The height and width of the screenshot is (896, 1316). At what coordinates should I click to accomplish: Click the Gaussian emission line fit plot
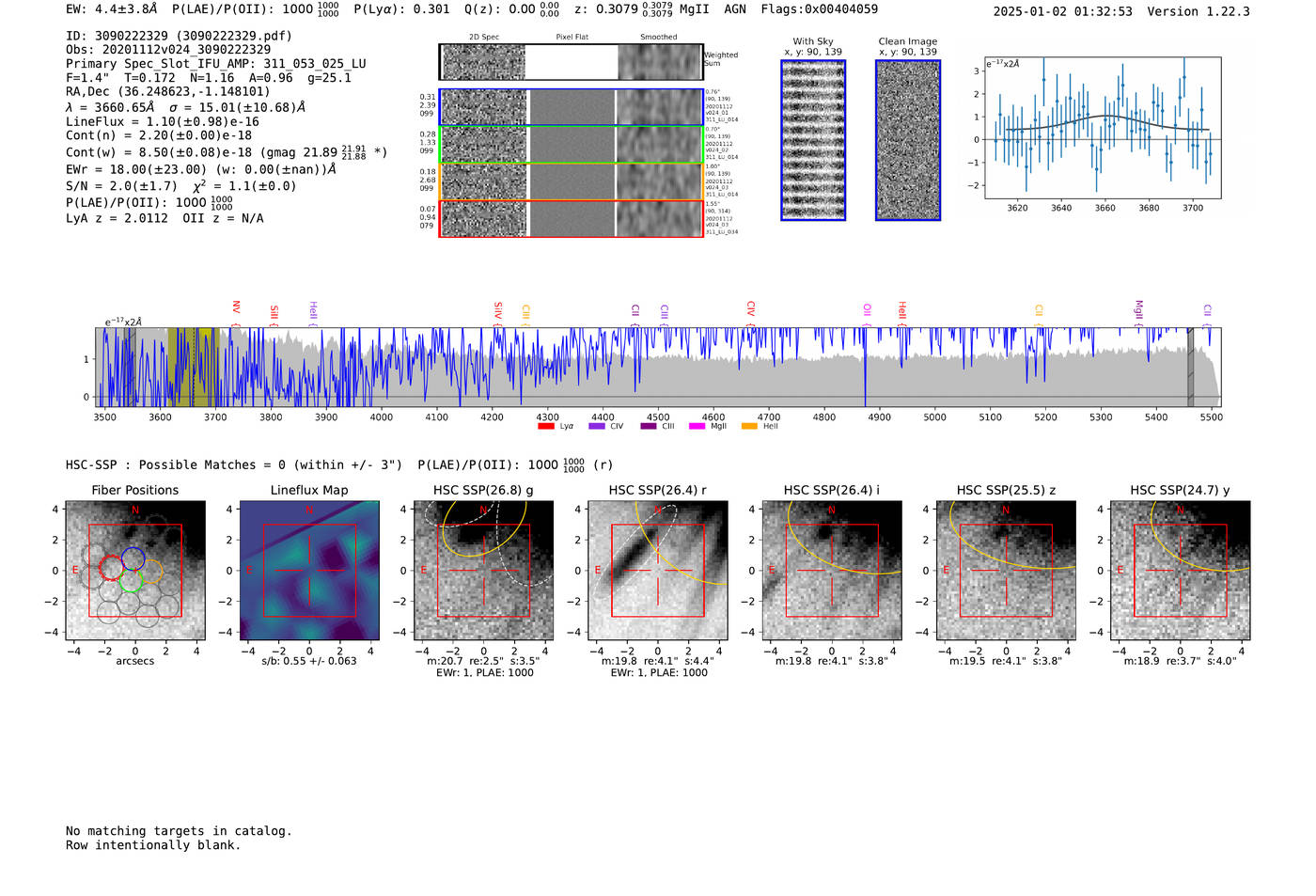[x=1102, y=128]
